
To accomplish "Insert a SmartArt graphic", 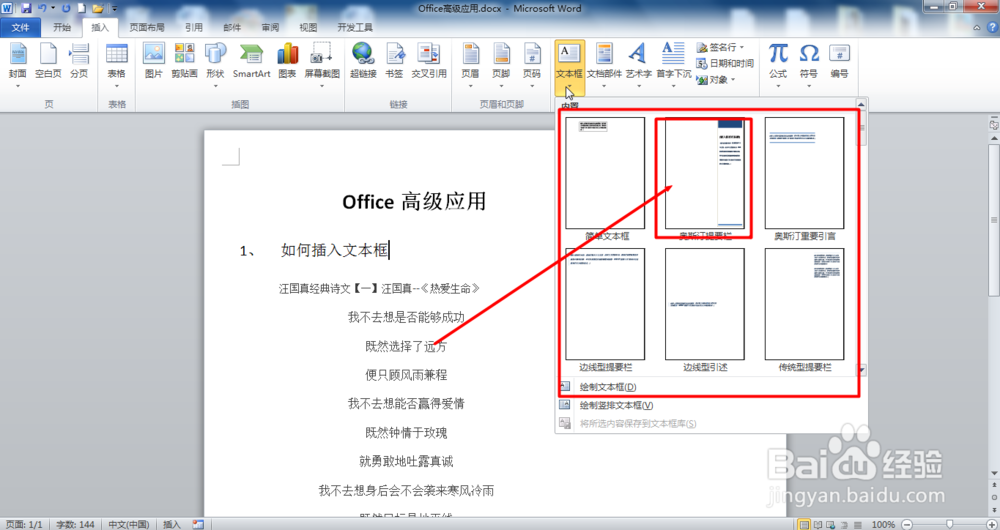I will click(x=251, y=63).
